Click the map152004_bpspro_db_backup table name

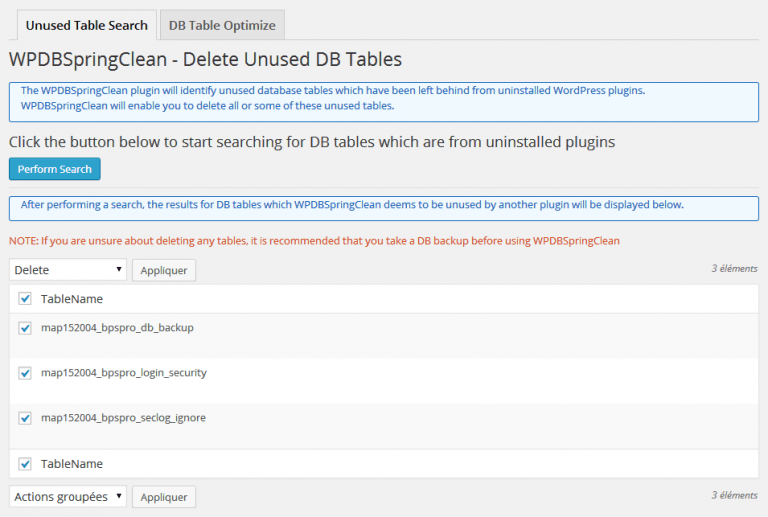tap(117, 328)
